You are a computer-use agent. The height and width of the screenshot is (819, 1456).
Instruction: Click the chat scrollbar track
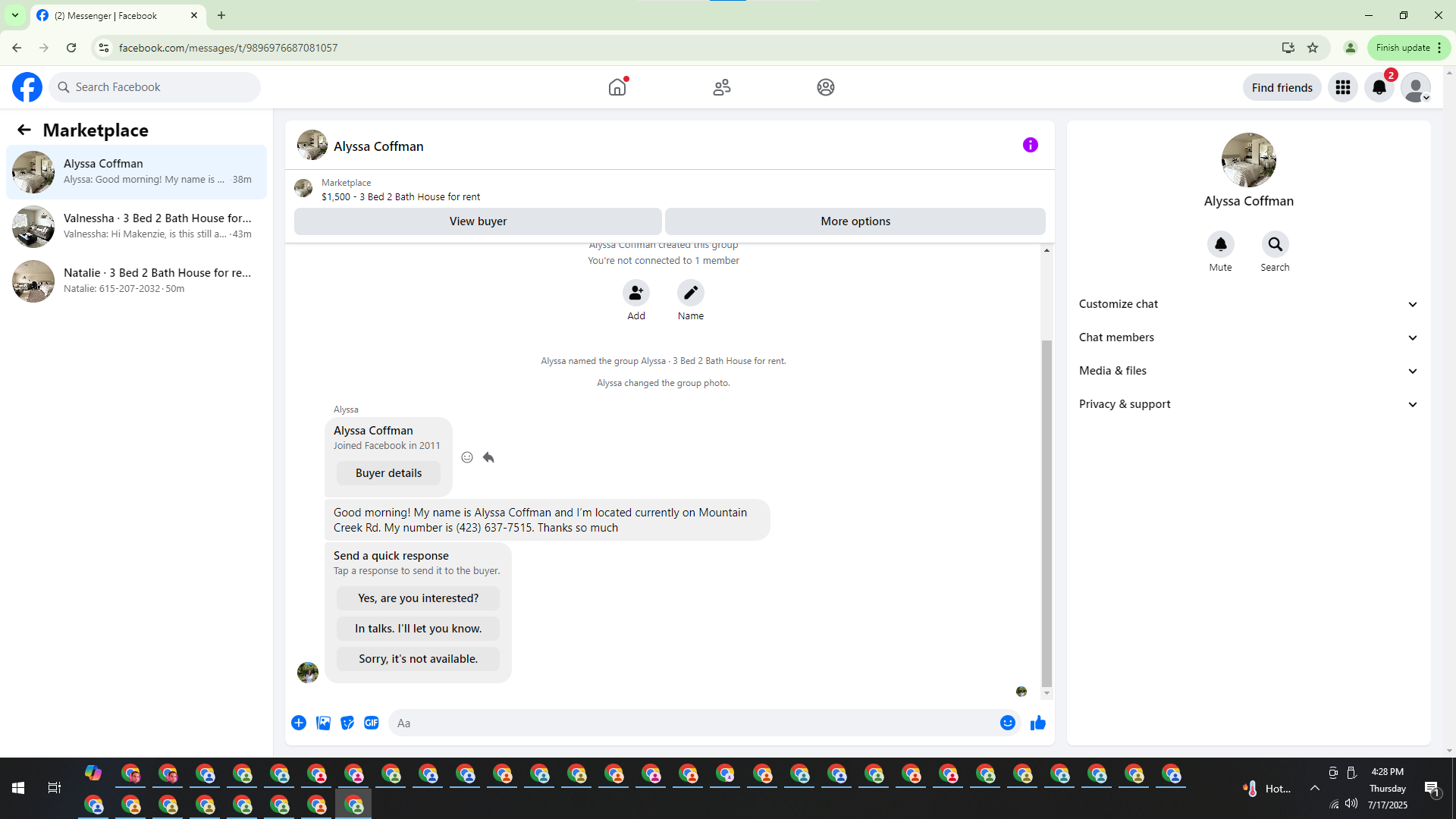tap(1046, 296)
